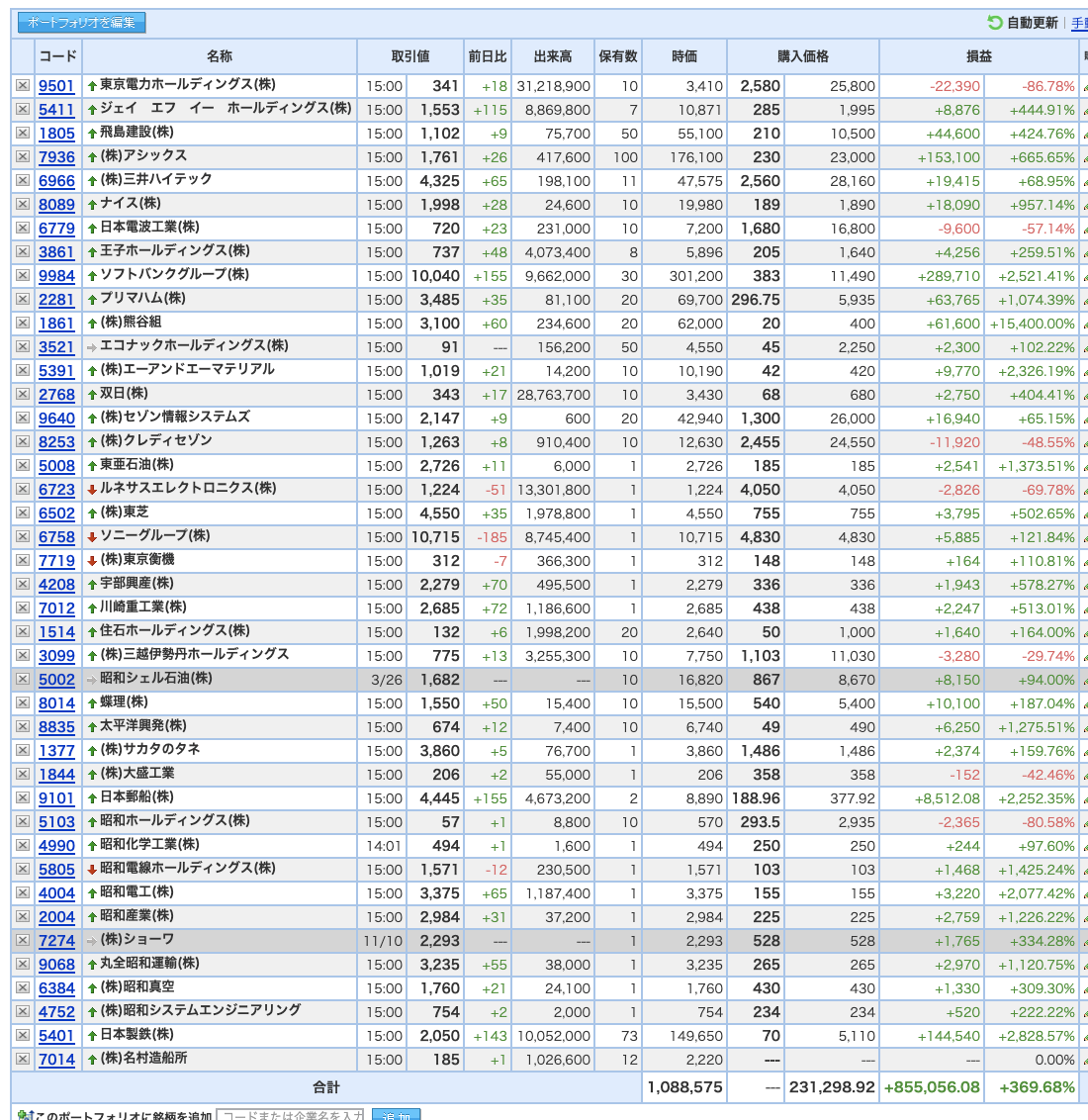Viewport: 1088px width, 1120px height.
Task: Click the 追加 button at bottom
Action: (x=397, y=1114)
